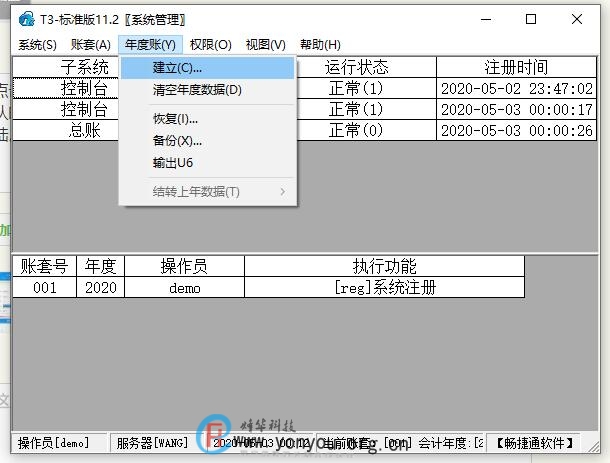Select second 控制台 row cell

66,109
